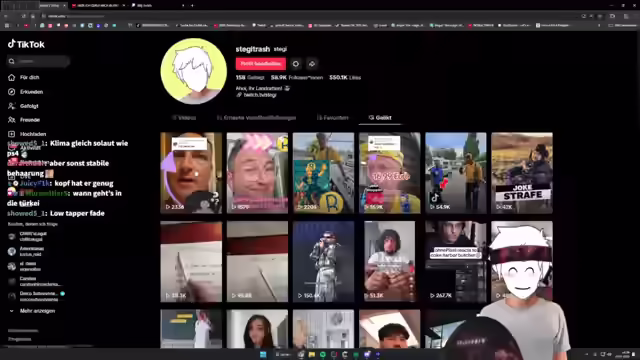The height and width of the screenshot is (360, 640).
Task: Click the red Profil bearbeiten button
Action: tap(260, 64)
